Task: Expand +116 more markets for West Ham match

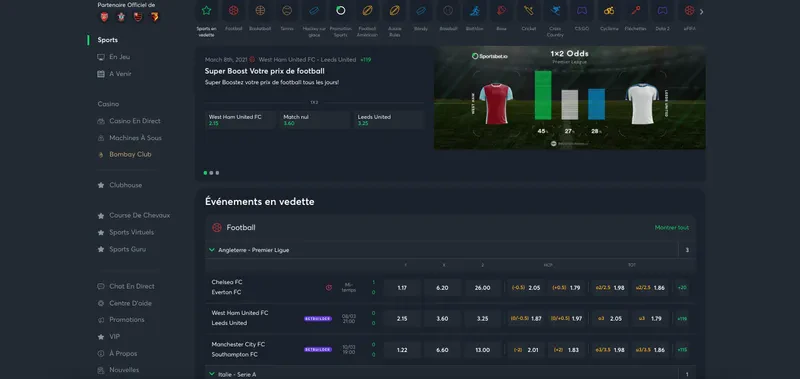Action: pyautogui.click(x=682, y=319)
